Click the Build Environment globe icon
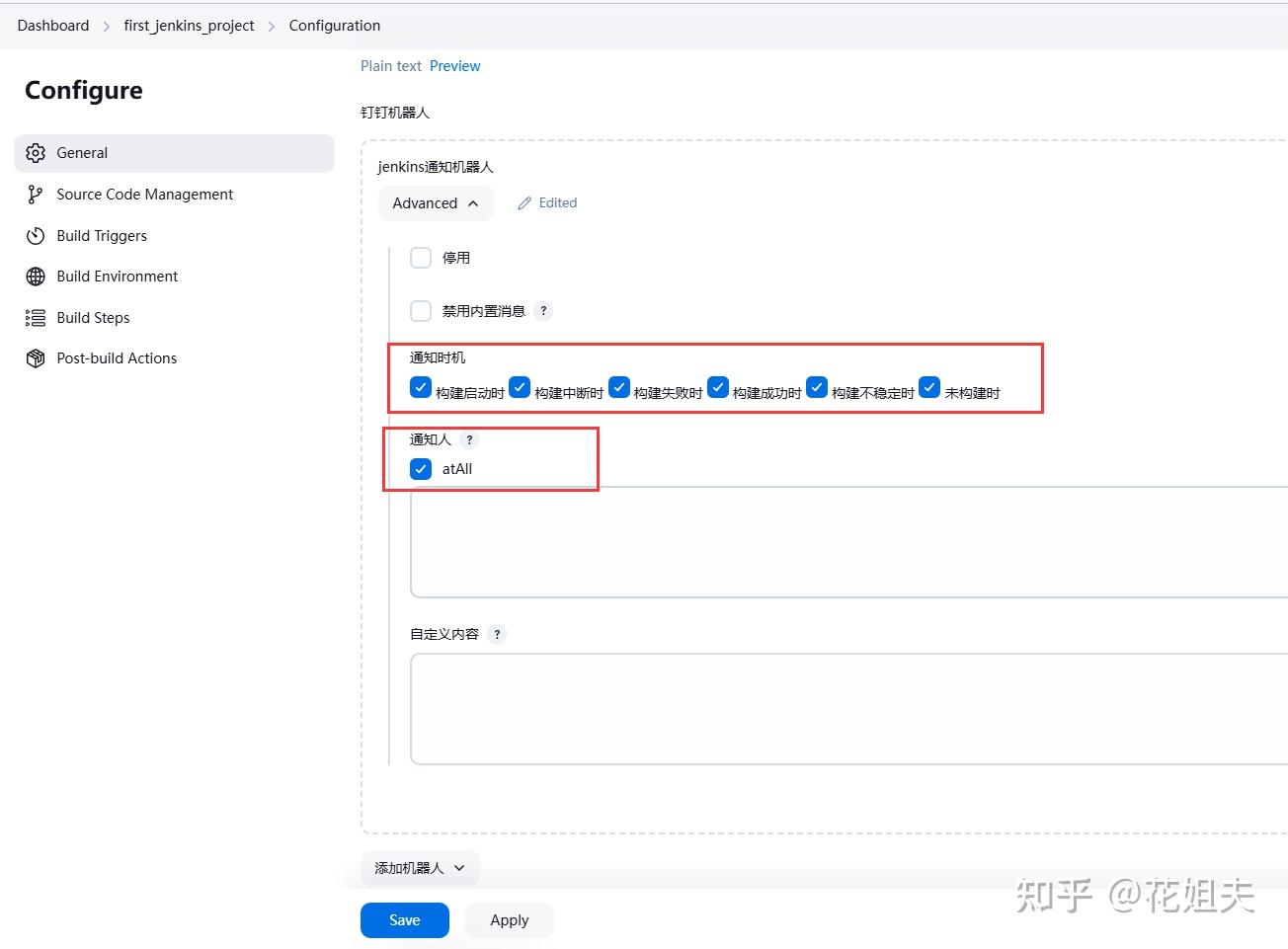 pos(36,277)
